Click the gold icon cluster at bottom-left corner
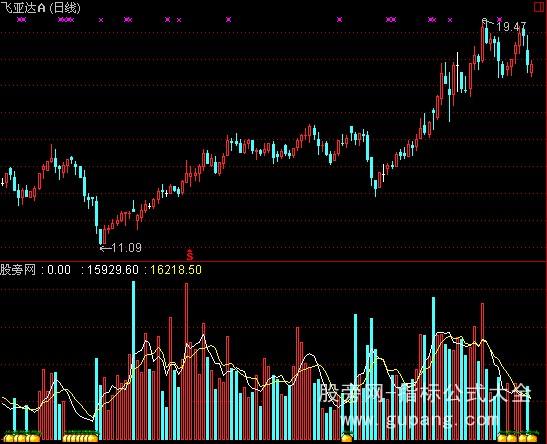Screen dimensions: 547x444 click(x=21, y=437)
